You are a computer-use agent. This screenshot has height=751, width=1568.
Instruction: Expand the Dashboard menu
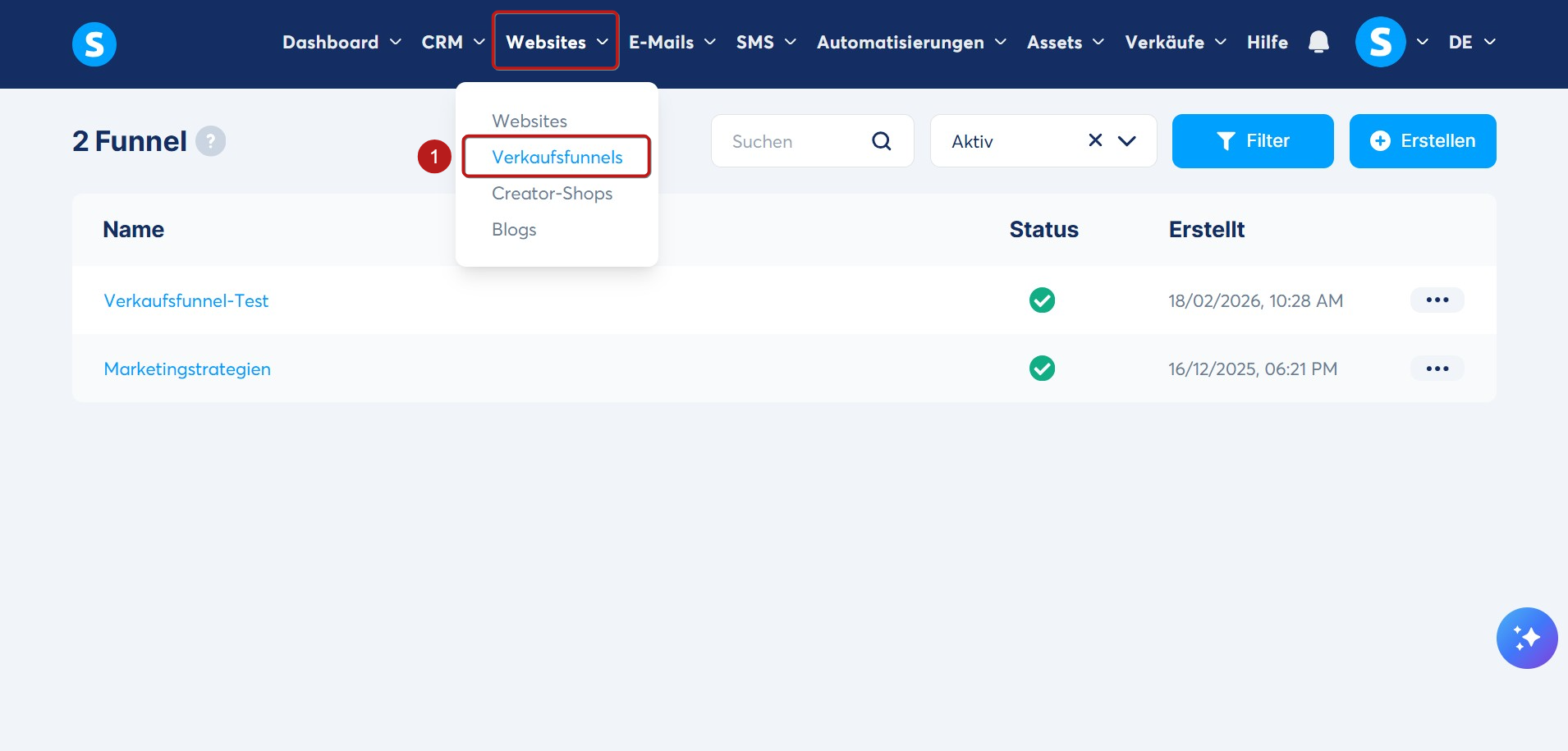click(342, 42)
